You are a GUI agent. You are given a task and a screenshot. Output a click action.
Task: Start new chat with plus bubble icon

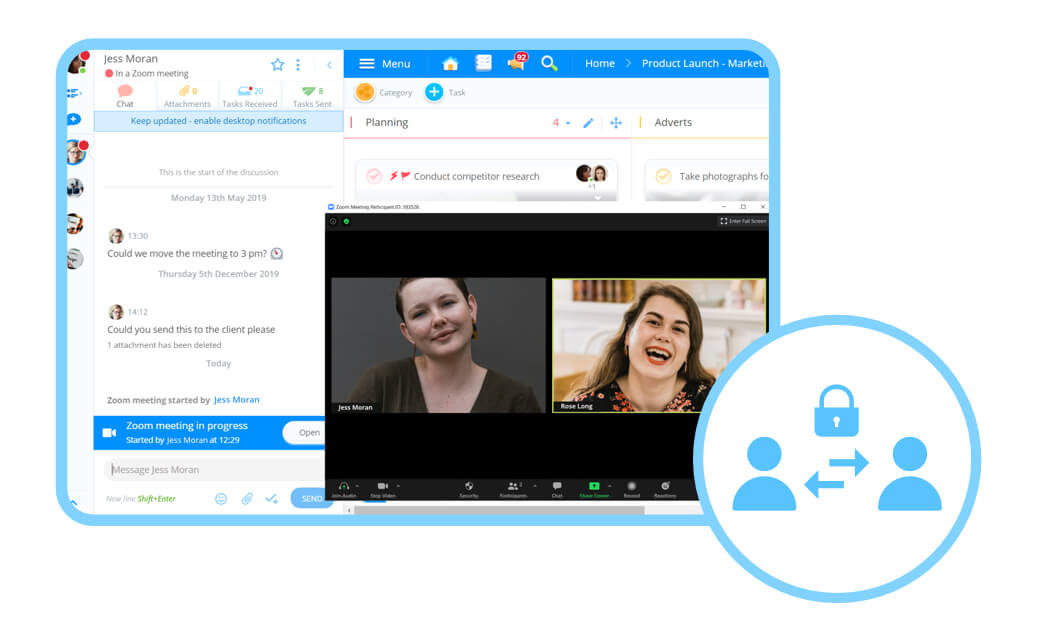[74, 119]
